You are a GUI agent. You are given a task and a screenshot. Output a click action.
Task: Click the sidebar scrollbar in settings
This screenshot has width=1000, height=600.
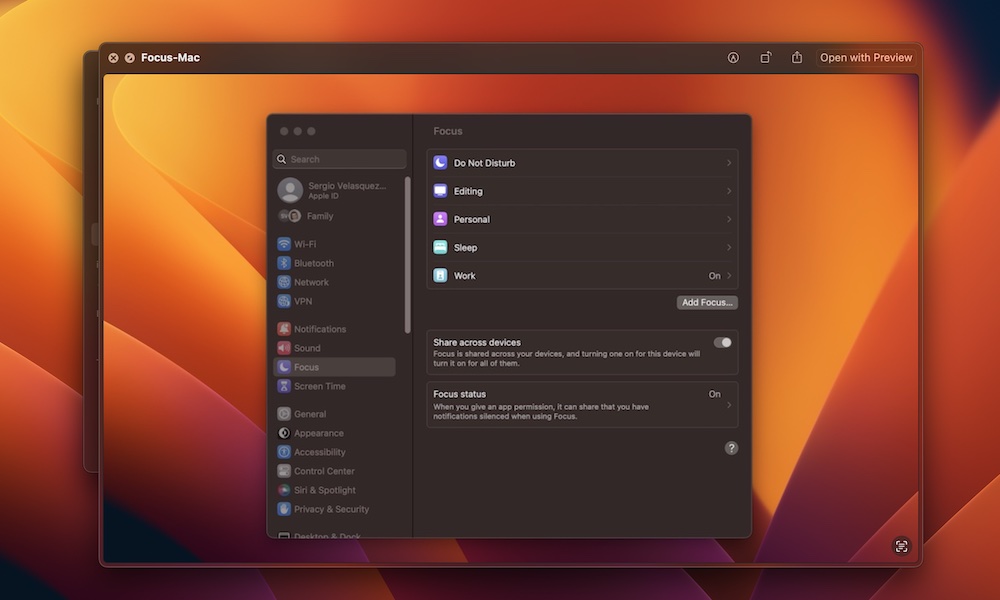pos(408,255)
